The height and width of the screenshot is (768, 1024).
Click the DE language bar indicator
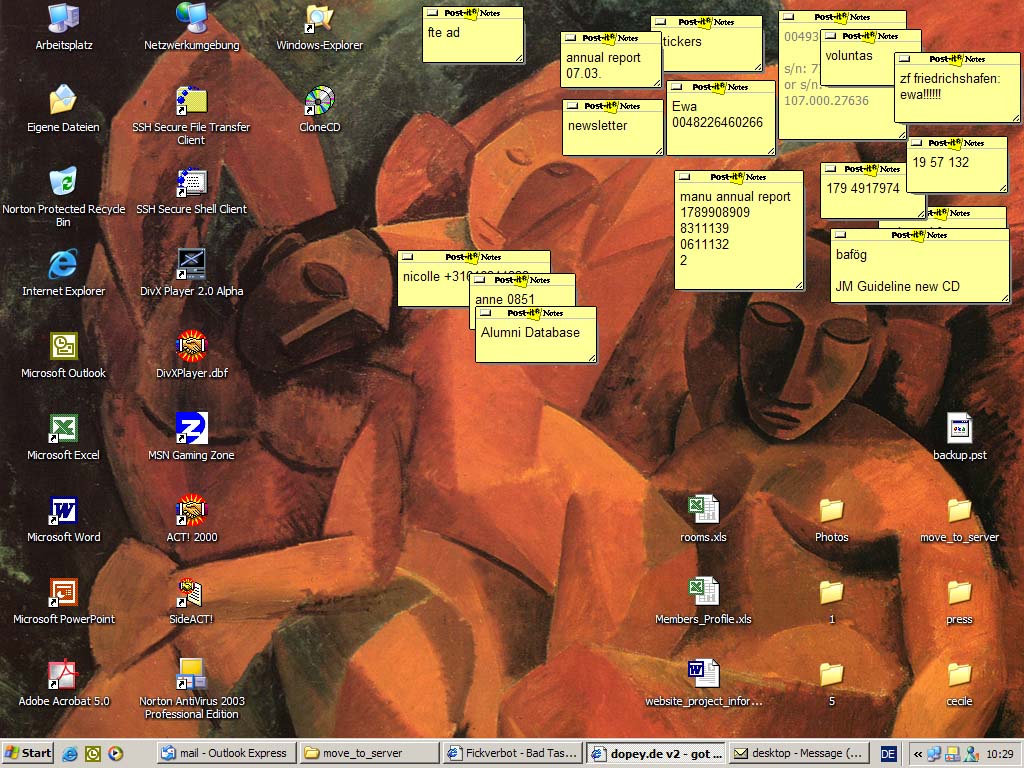[888, 754]
